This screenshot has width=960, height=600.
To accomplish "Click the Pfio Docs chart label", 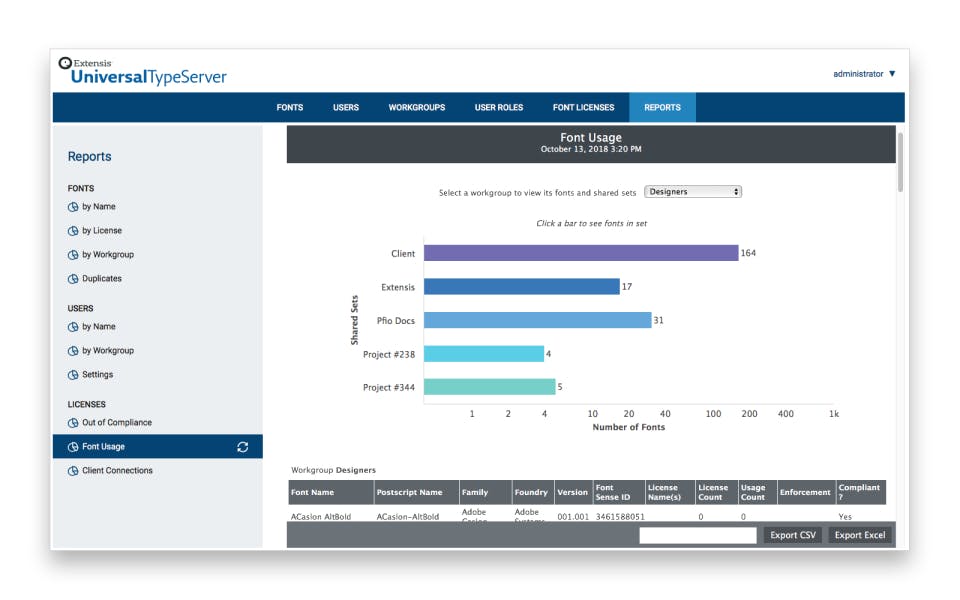I will point(396,320).
